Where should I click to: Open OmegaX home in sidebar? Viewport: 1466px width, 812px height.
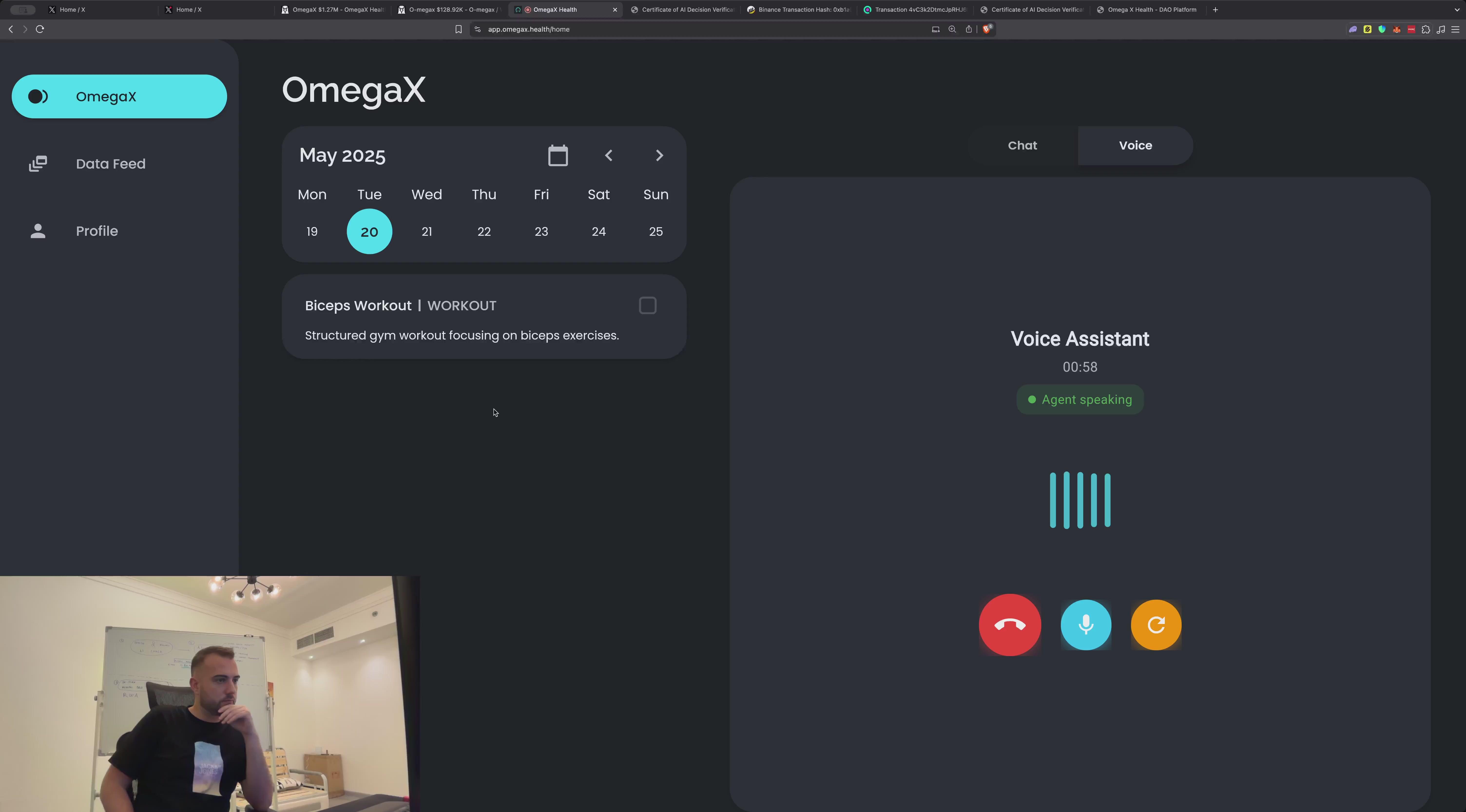(x=119, y=97)
